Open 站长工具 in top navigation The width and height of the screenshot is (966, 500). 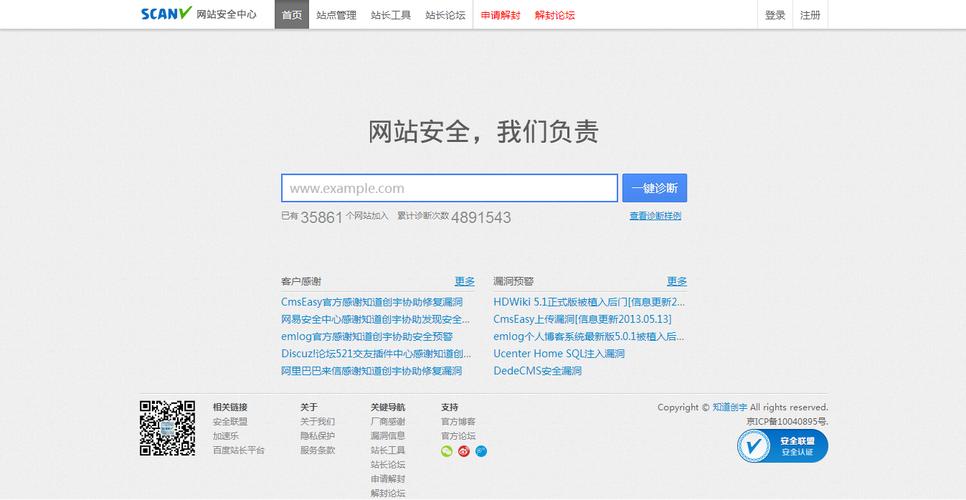[391, 15]
